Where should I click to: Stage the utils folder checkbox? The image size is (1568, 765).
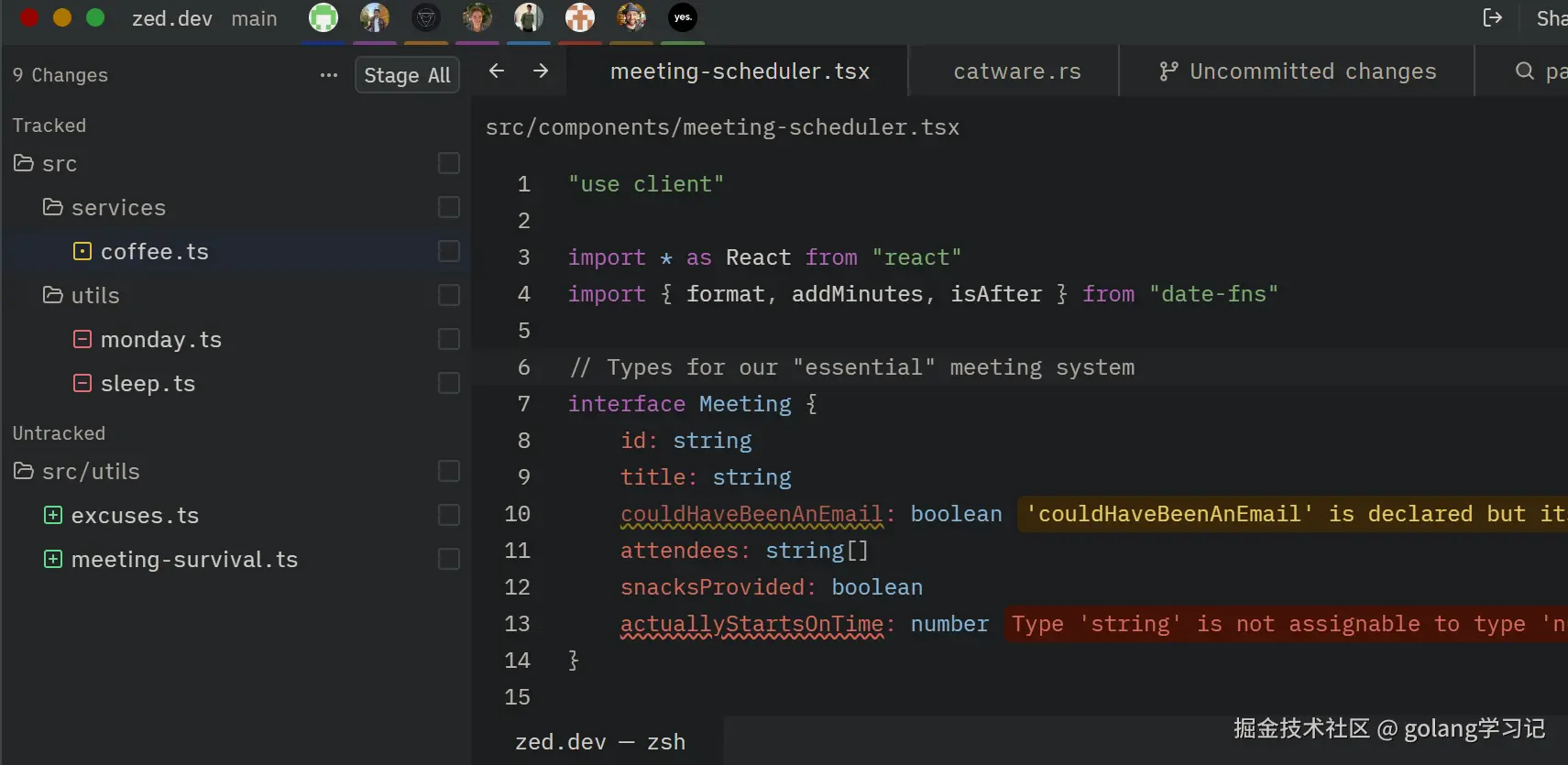coord(449,295)
